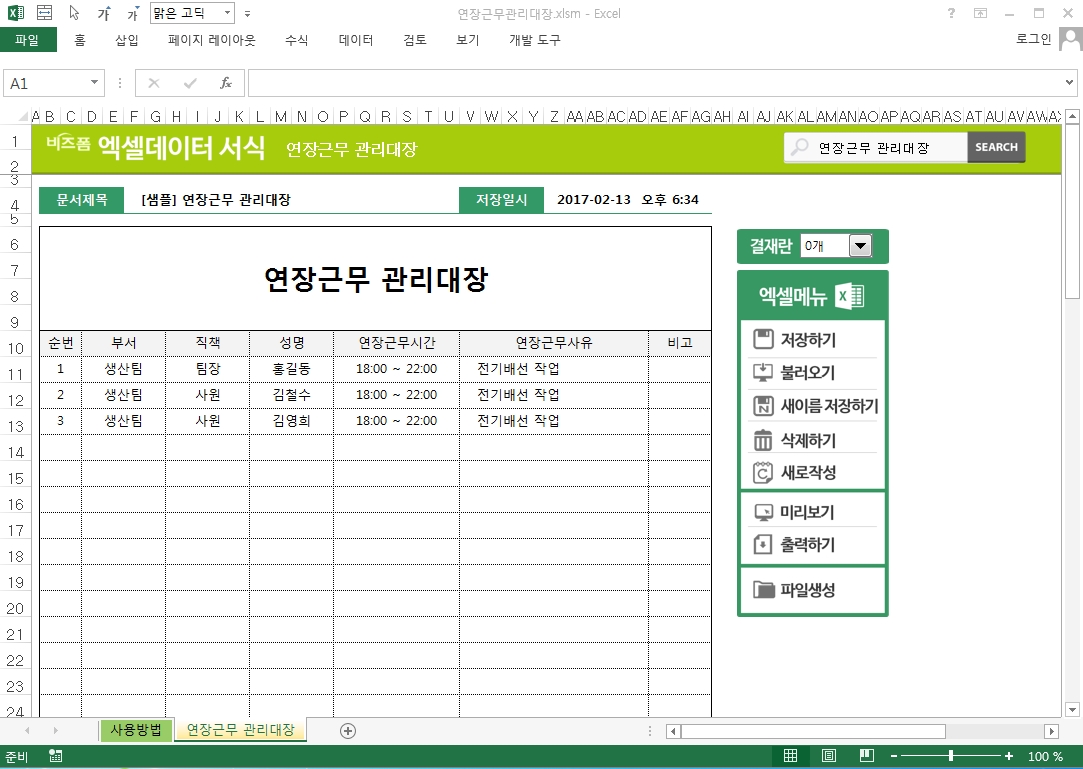Click the 삭제하기 trash icon

tap(763, 440)
